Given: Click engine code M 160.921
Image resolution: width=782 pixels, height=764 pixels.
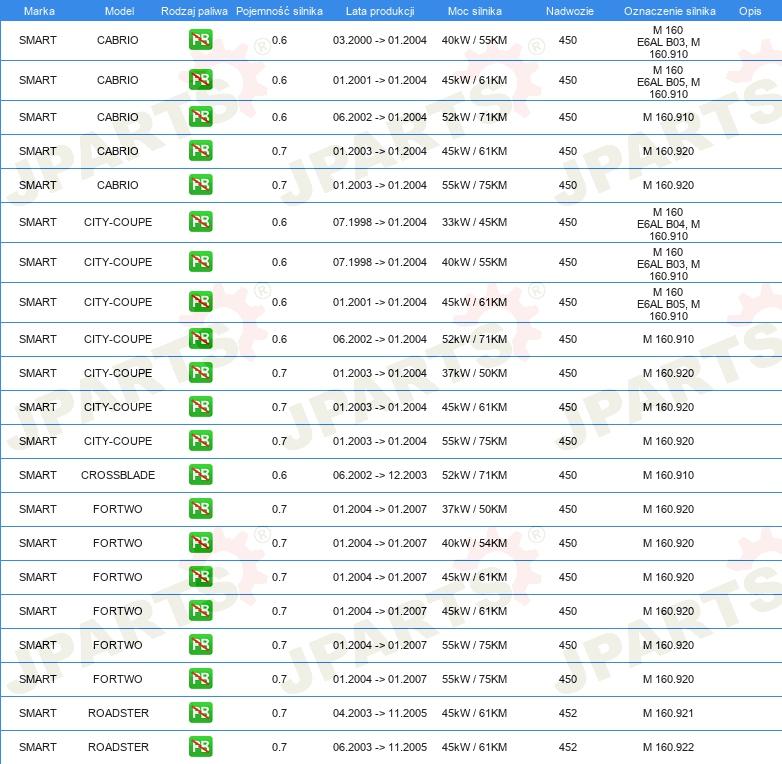Looking at the screenshot, I should [668, 713].
